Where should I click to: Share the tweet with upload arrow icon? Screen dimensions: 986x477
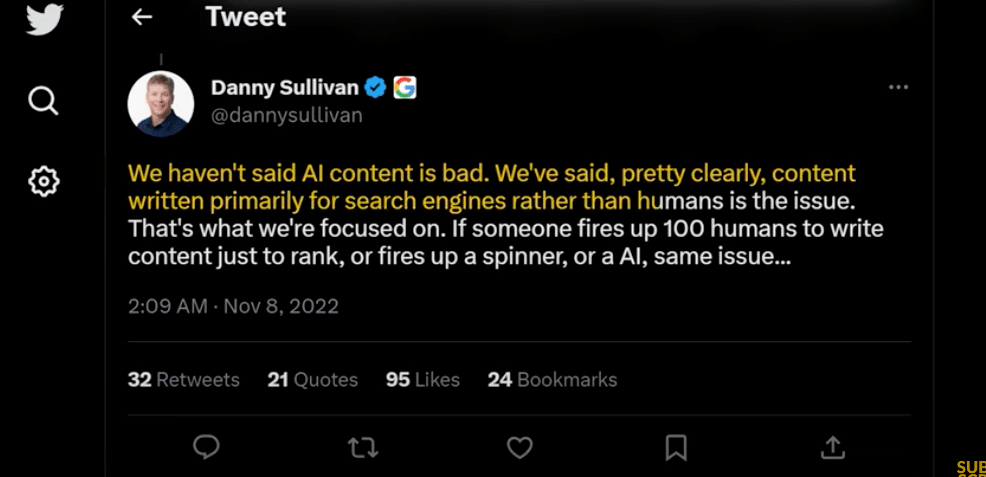(832, 447)
